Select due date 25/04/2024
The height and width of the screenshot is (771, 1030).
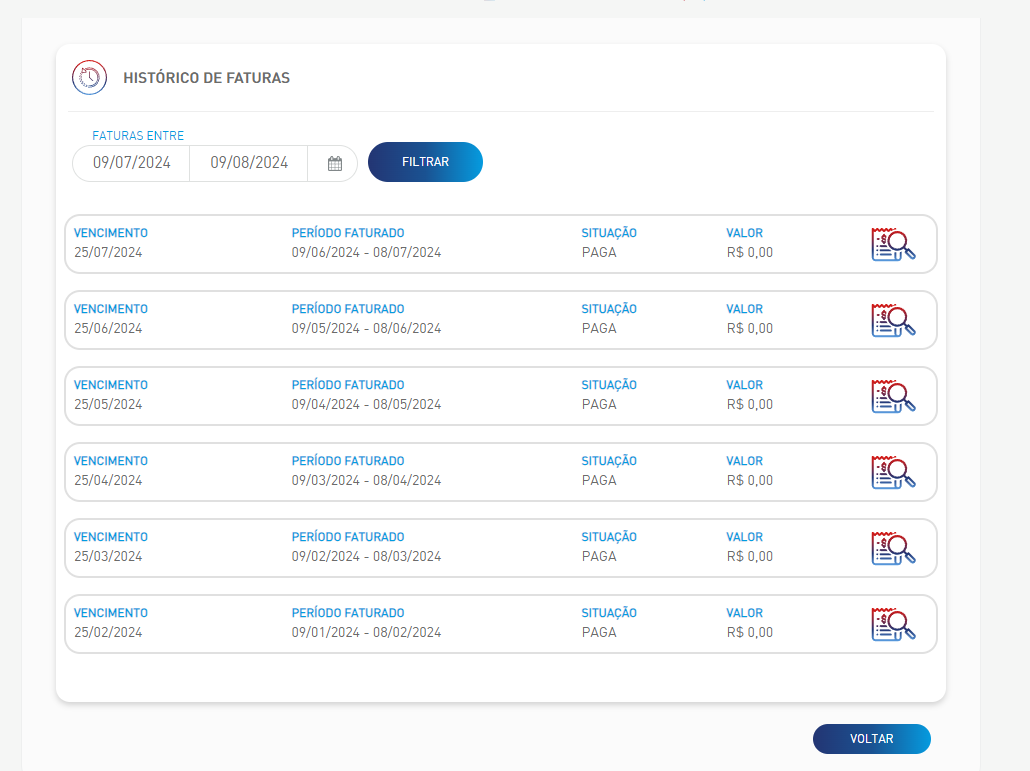point(108,481)
